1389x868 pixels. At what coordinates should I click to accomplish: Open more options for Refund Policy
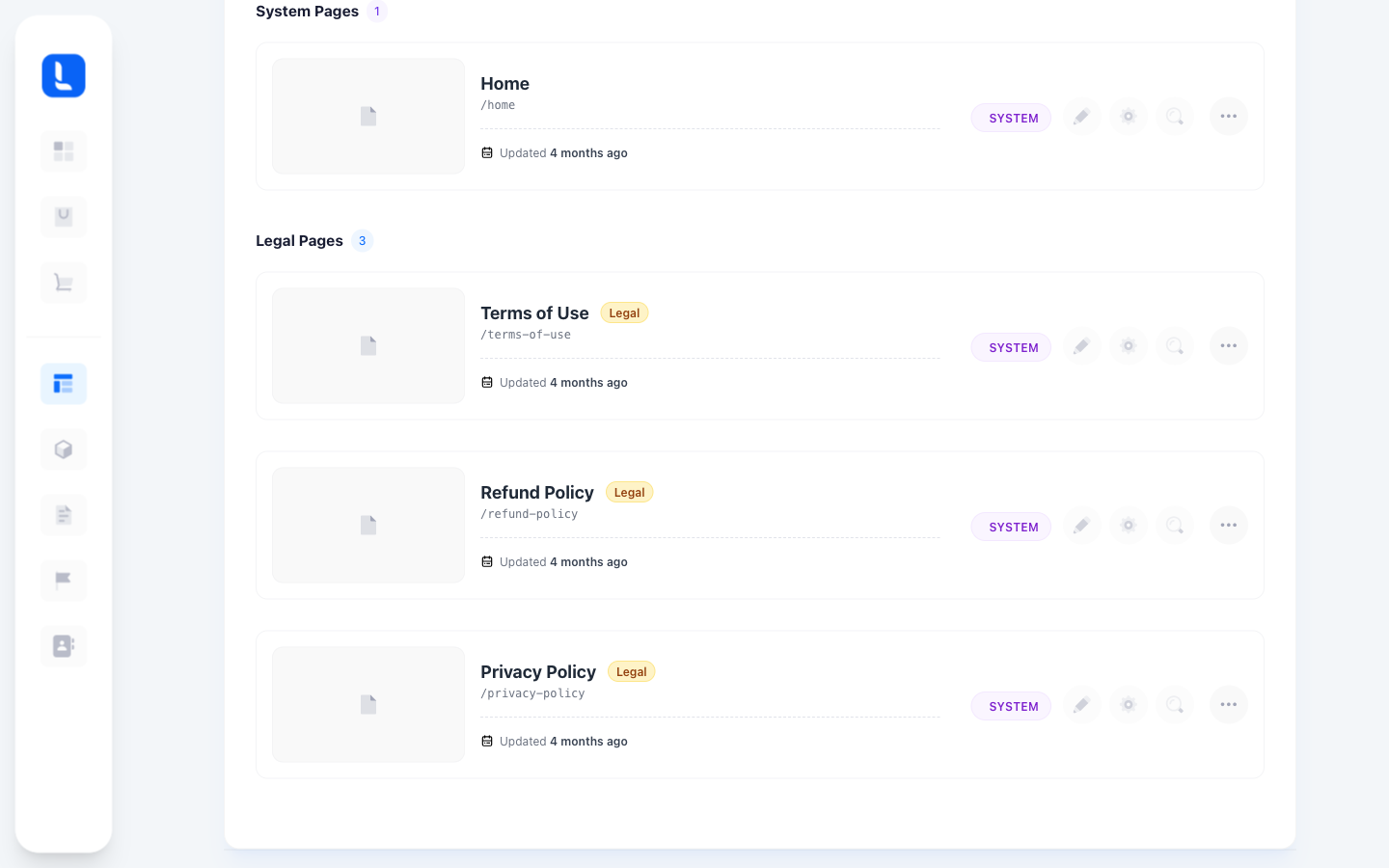tap(1229, 526)
